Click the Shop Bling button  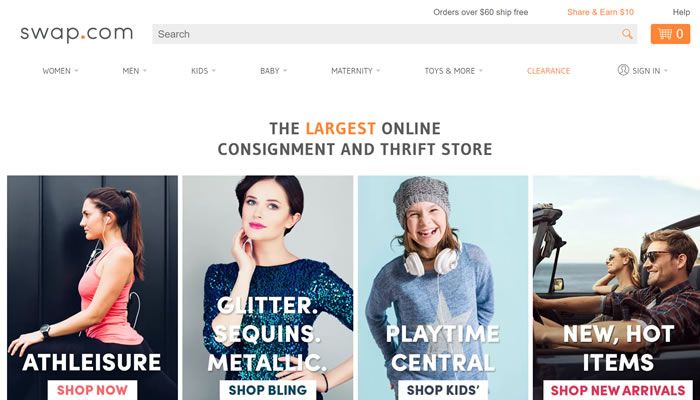click(268, 390)
